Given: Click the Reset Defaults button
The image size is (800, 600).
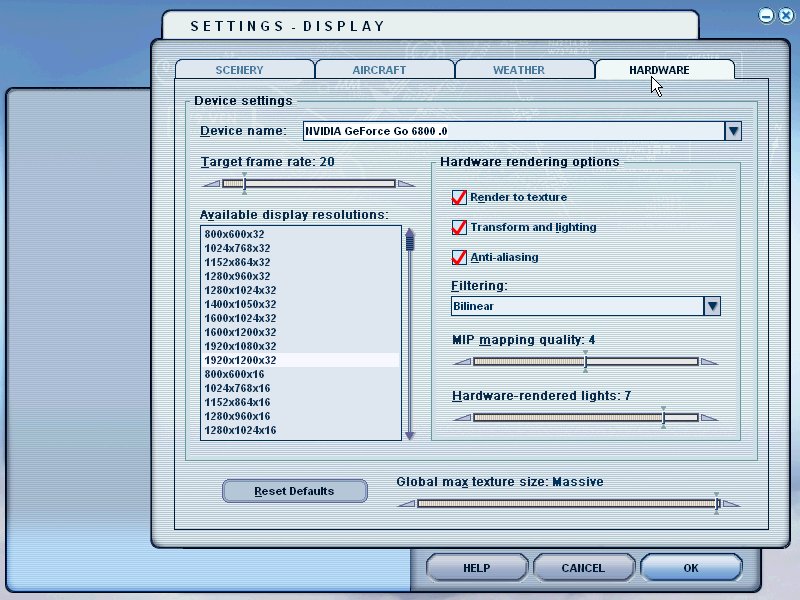Looking at the screenshot, I should (x=294, y=491).
